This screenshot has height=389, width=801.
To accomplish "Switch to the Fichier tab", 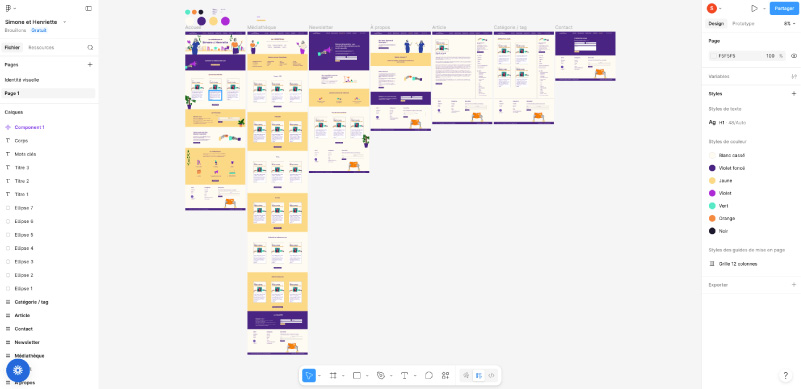I will [x=12, y=48].
